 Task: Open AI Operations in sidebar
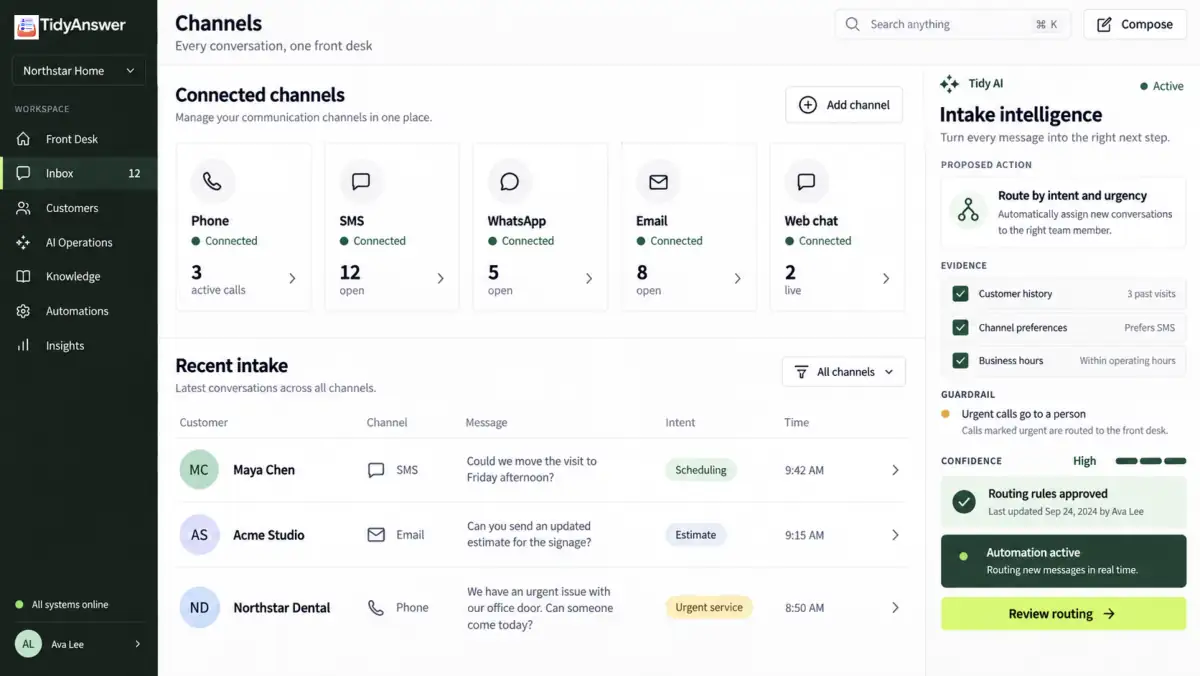78,242
